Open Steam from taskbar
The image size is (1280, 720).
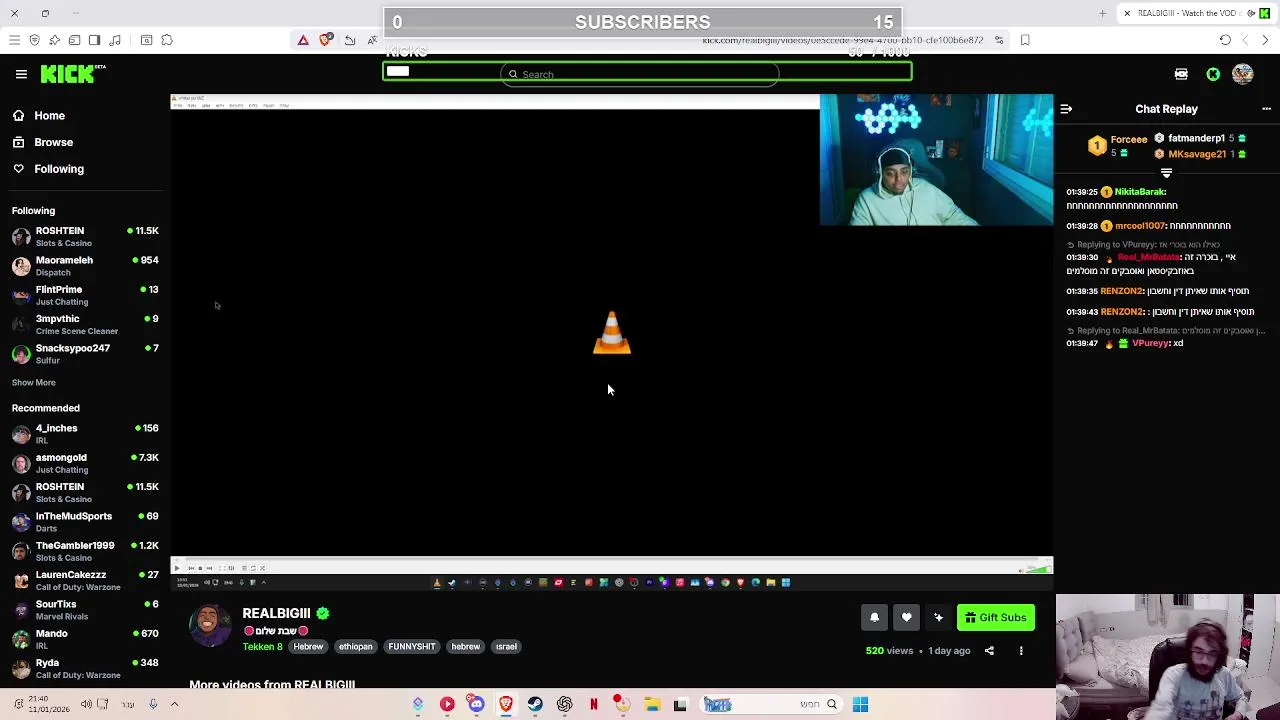click(x=535, y=705)
